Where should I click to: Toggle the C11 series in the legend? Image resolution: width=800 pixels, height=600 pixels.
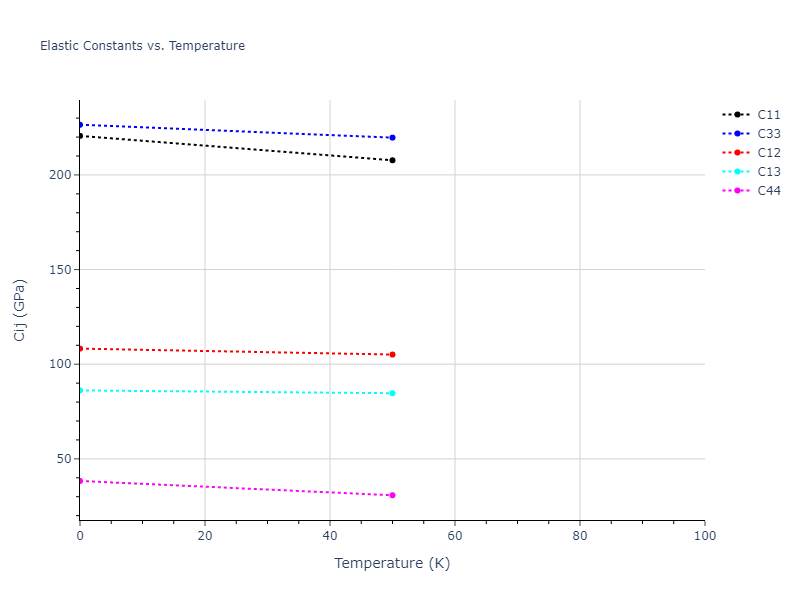click(768, 115)
